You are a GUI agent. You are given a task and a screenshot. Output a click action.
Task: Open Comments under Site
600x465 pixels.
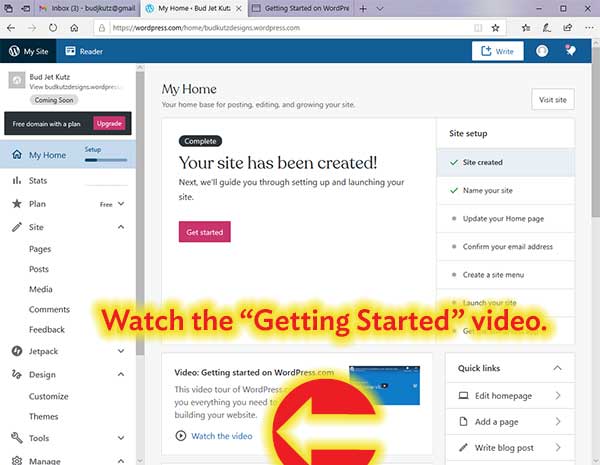click(49, 309)
